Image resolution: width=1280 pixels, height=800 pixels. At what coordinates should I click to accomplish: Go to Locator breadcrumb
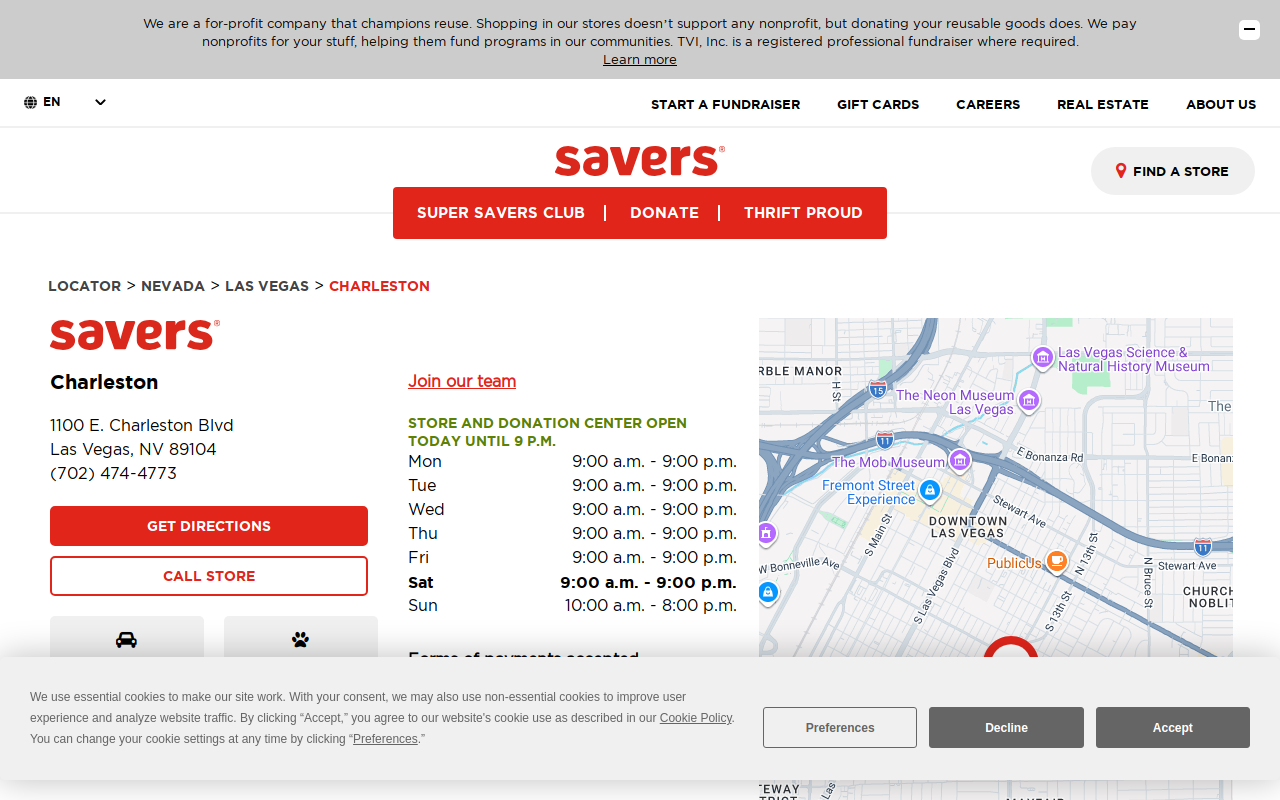coord(84,286)
